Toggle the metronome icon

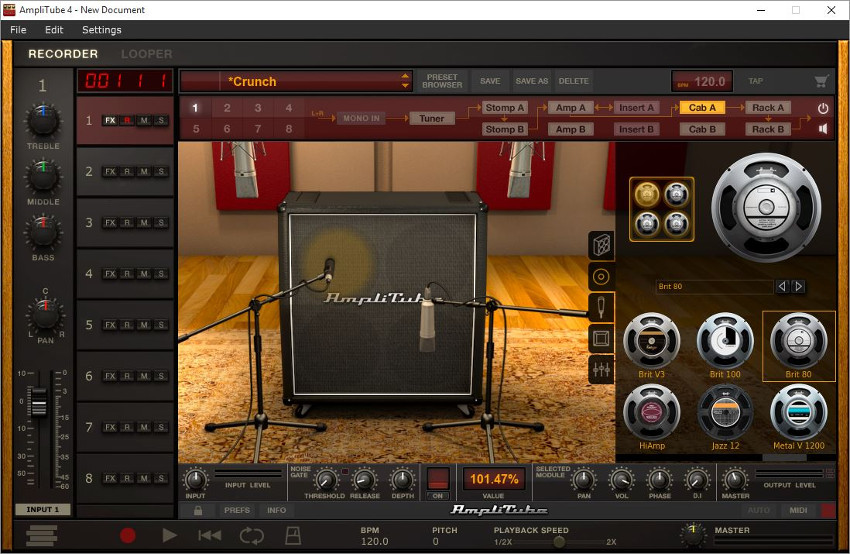tap(293, 536)
